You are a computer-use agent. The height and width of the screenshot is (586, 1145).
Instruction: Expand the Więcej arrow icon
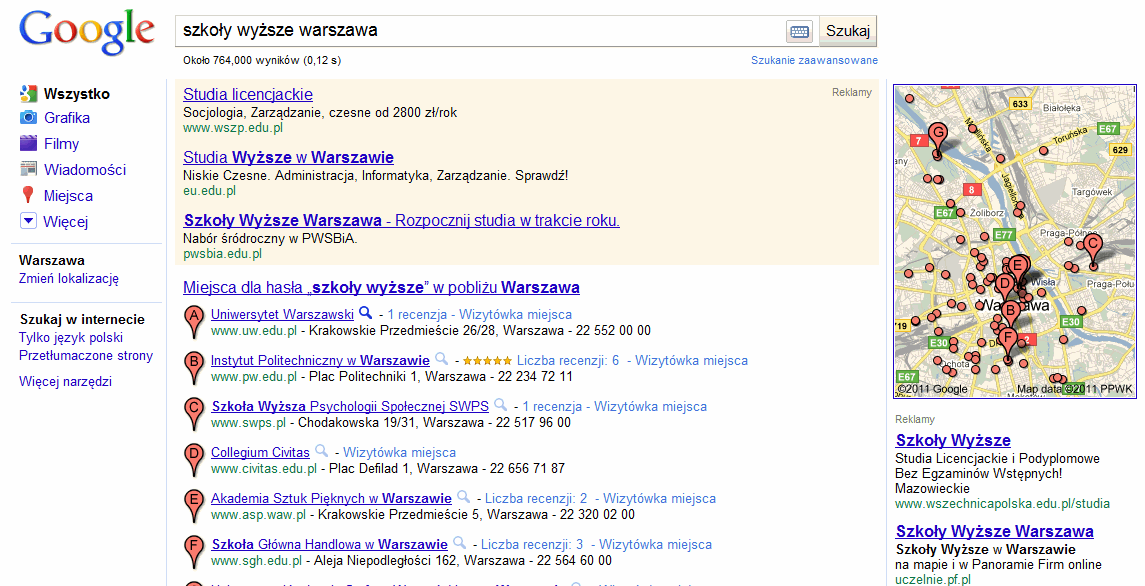point(28,221)
